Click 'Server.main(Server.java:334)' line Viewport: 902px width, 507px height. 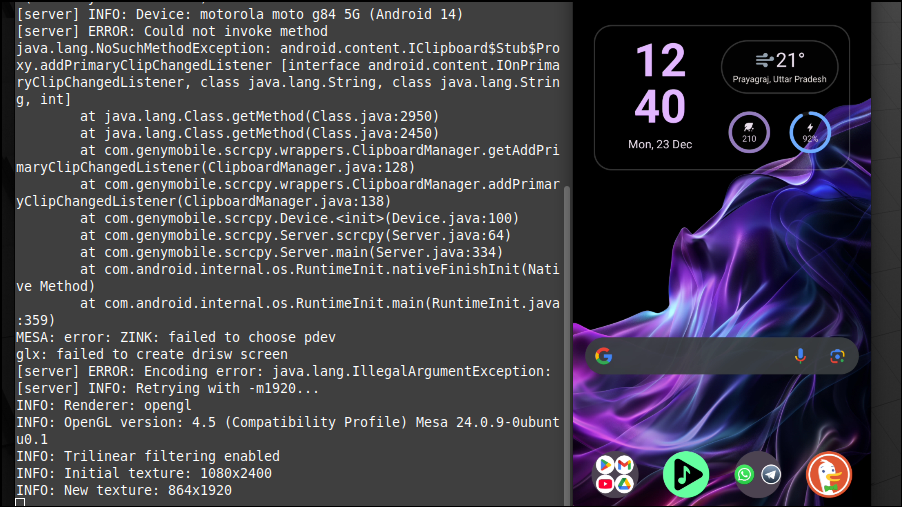click(291, 252)
